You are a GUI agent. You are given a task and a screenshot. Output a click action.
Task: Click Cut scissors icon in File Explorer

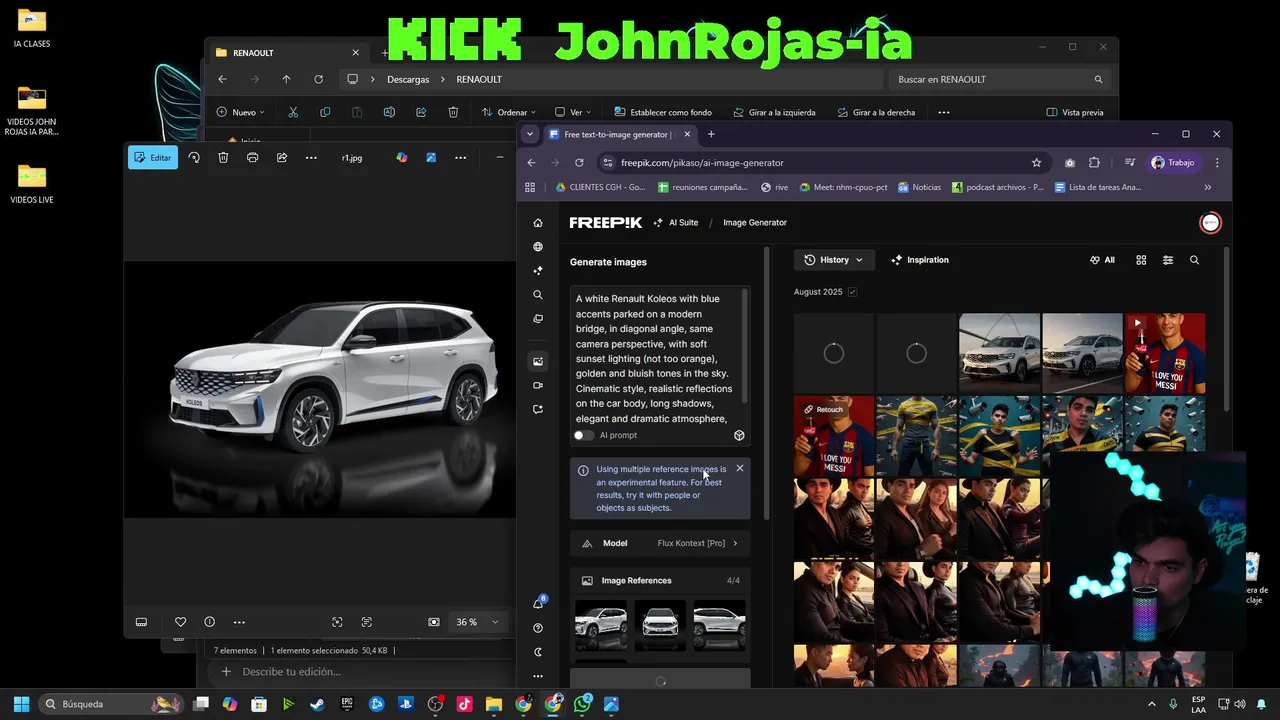tap(293, 112)
